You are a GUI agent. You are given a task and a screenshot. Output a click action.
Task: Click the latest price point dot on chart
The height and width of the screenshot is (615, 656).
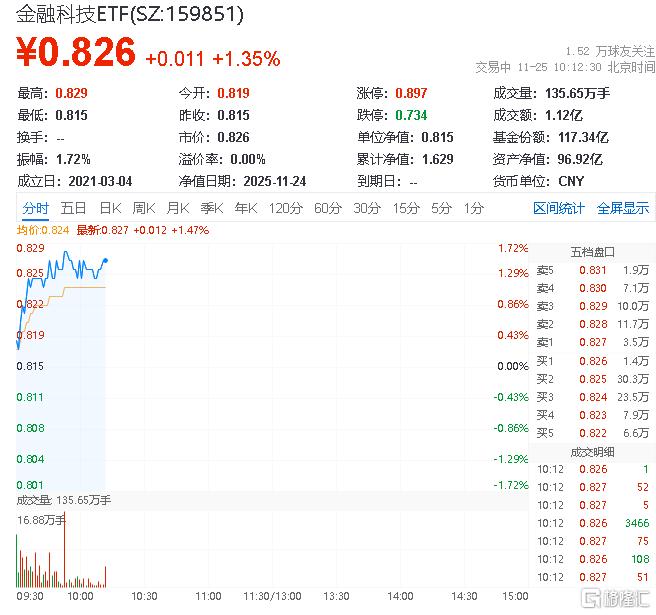(106, 260)
